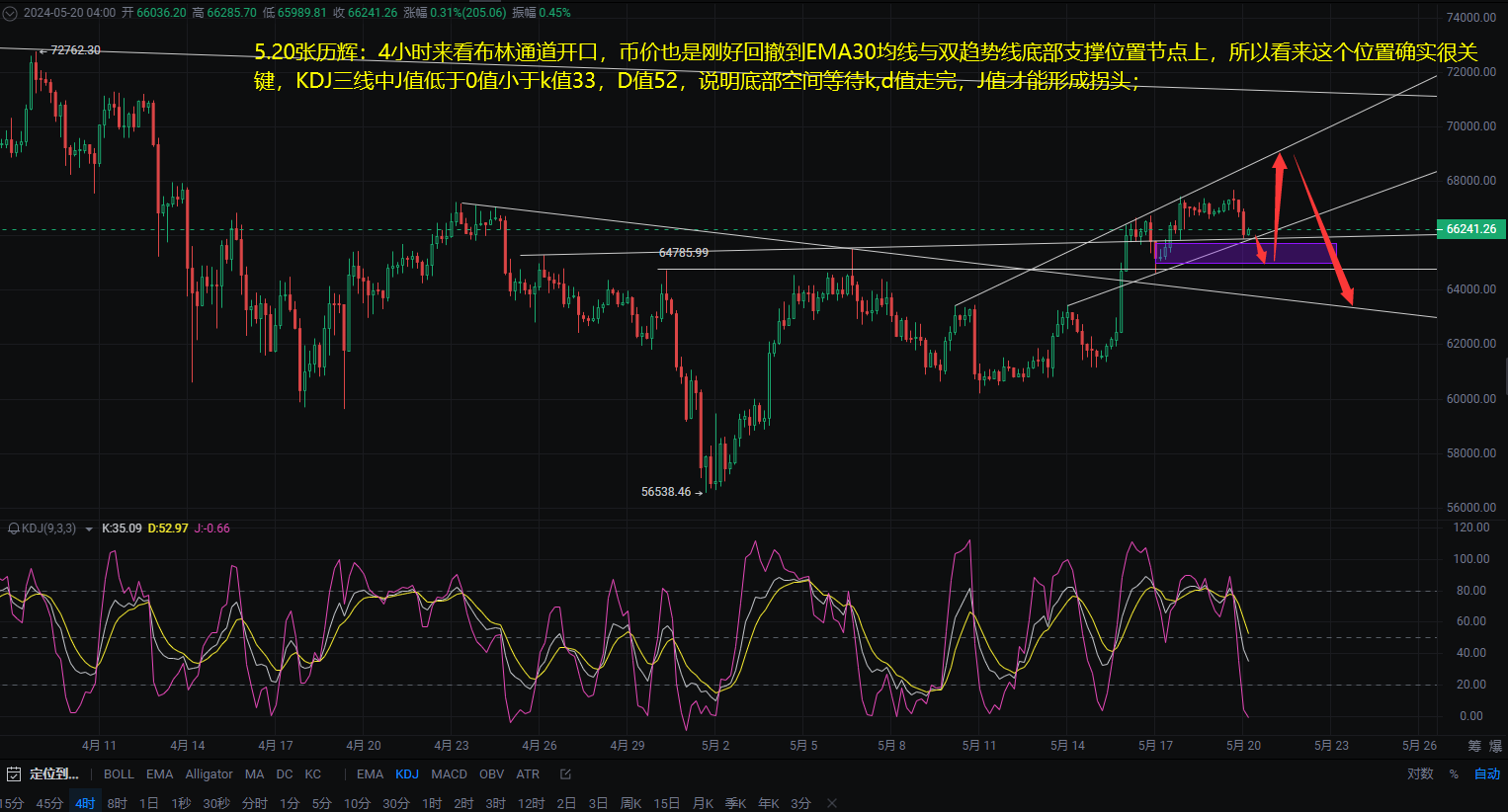The image size is (1508, 812).
Task: Switch to the 分时 line view
Action: [254, 803]
